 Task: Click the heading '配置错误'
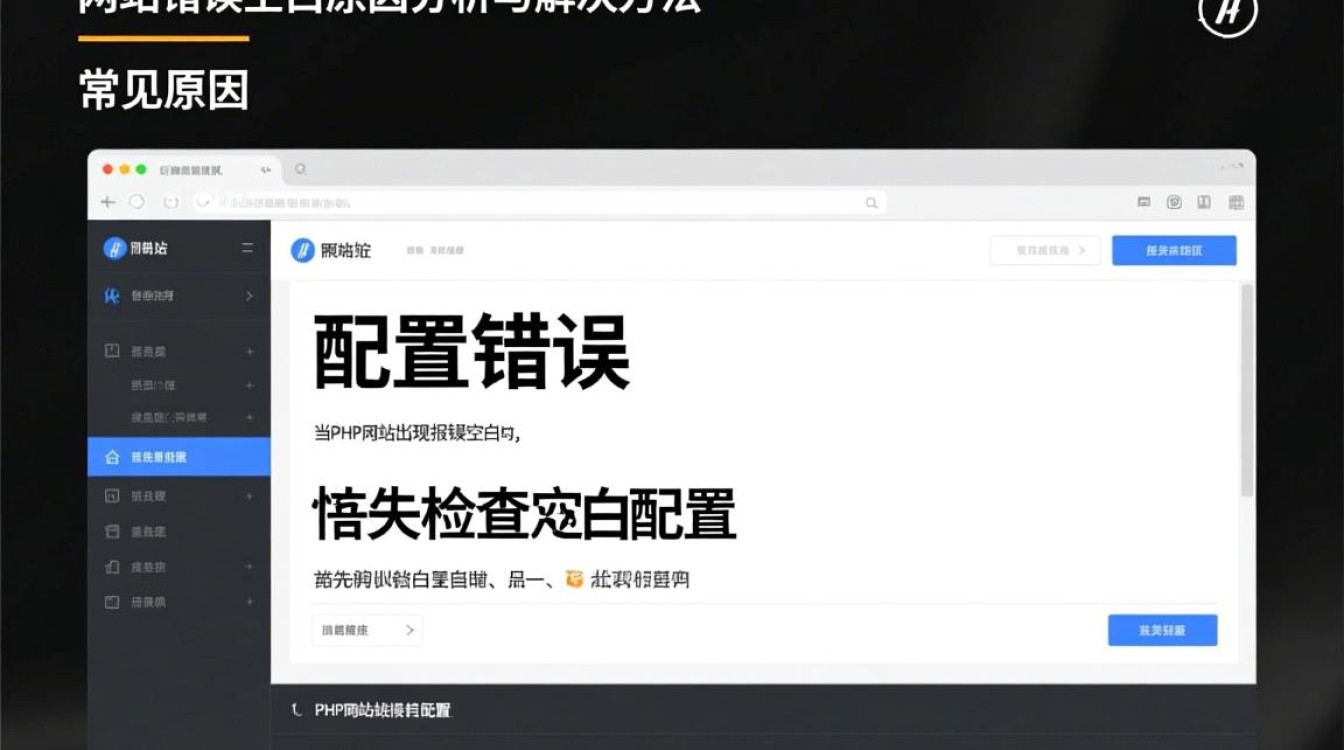click(472, 352)
